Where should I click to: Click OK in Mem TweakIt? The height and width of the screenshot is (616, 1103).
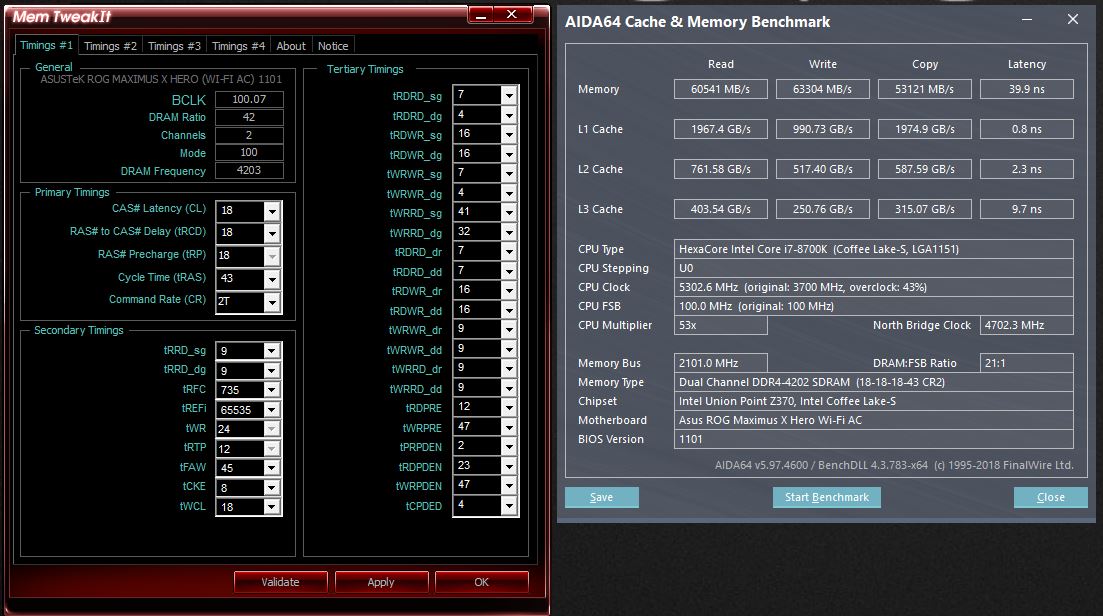[x=482, y=582]
